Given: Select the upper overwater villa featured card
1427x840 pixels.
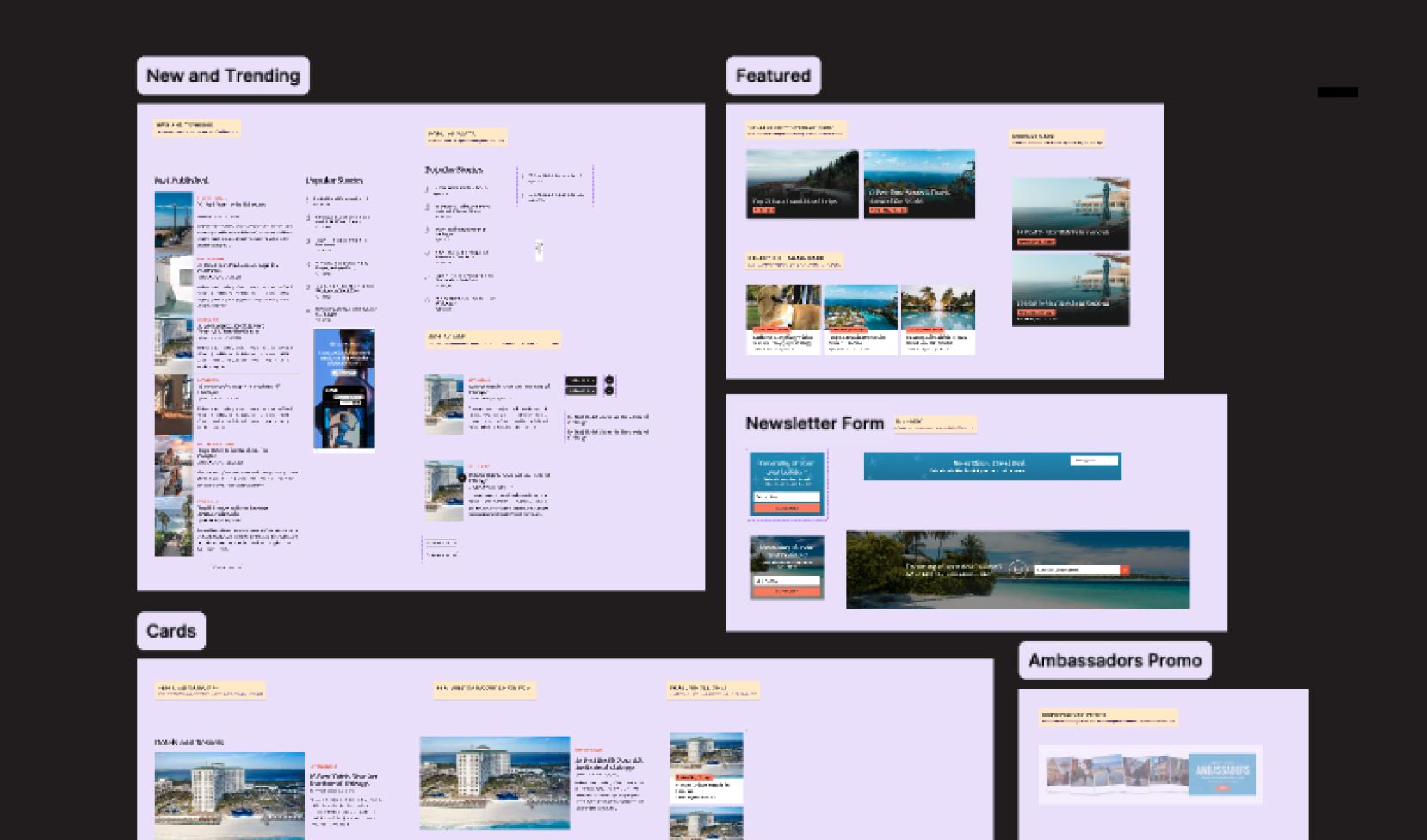Looking at the screenshot, I should pos(1071,214).
